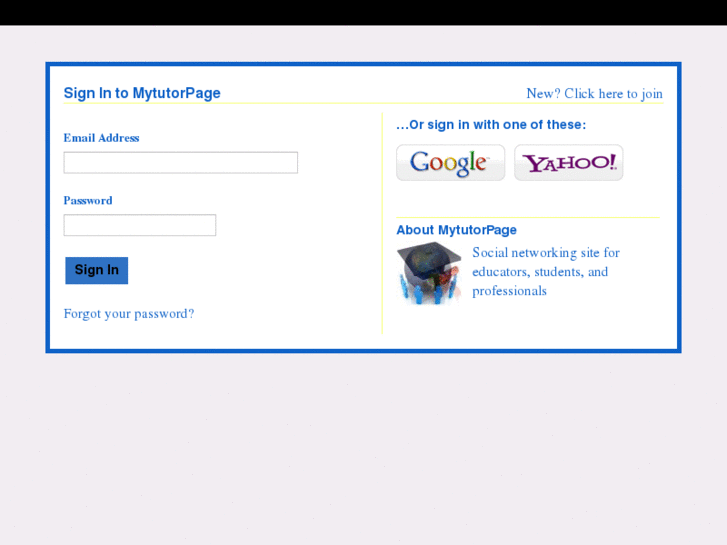The height and width of the screenshot is (545, 727).
Task: Follow the New? Click here to join link
Action: [x=594, y=94]
